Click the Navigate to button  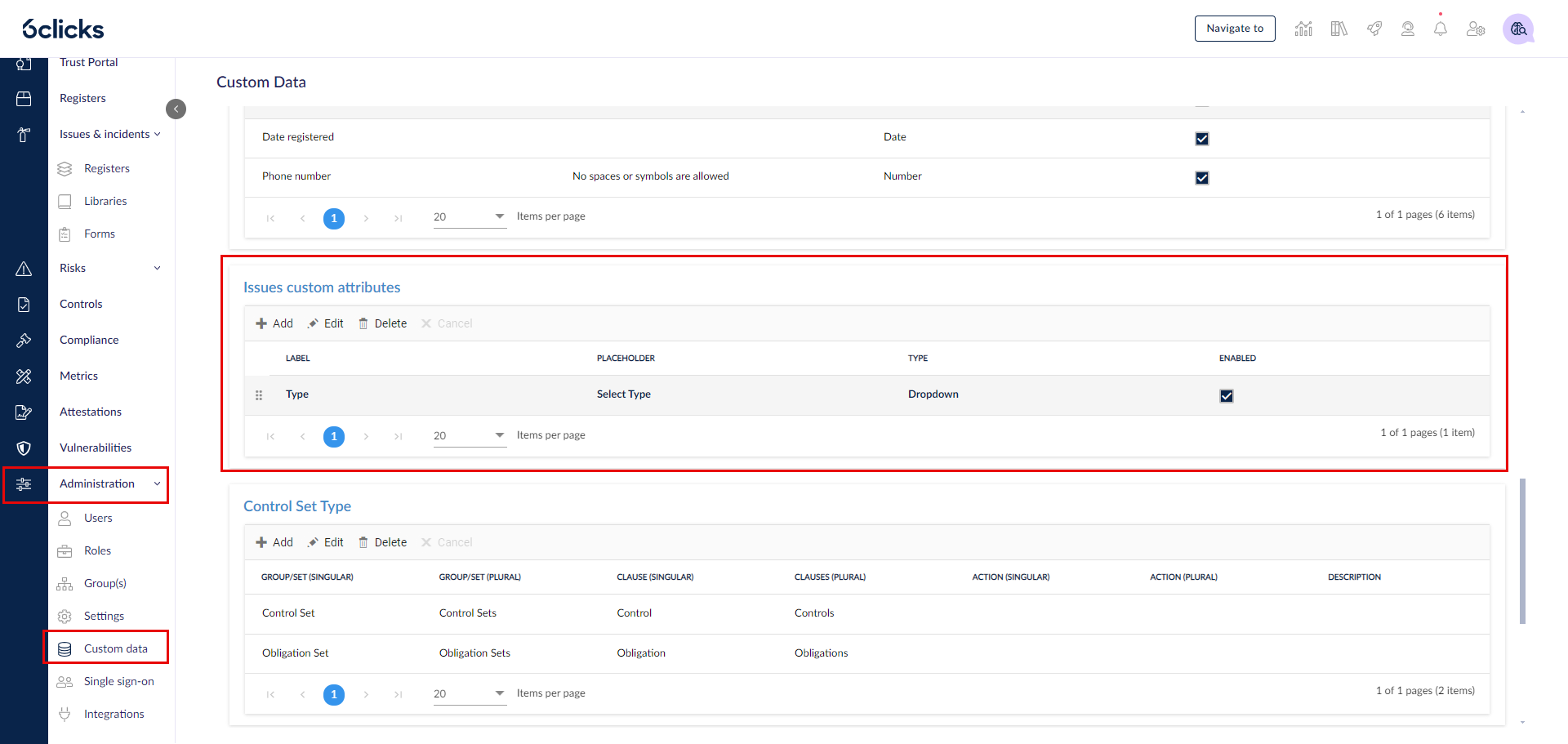pyautogui.click(x=1234, y=28)
